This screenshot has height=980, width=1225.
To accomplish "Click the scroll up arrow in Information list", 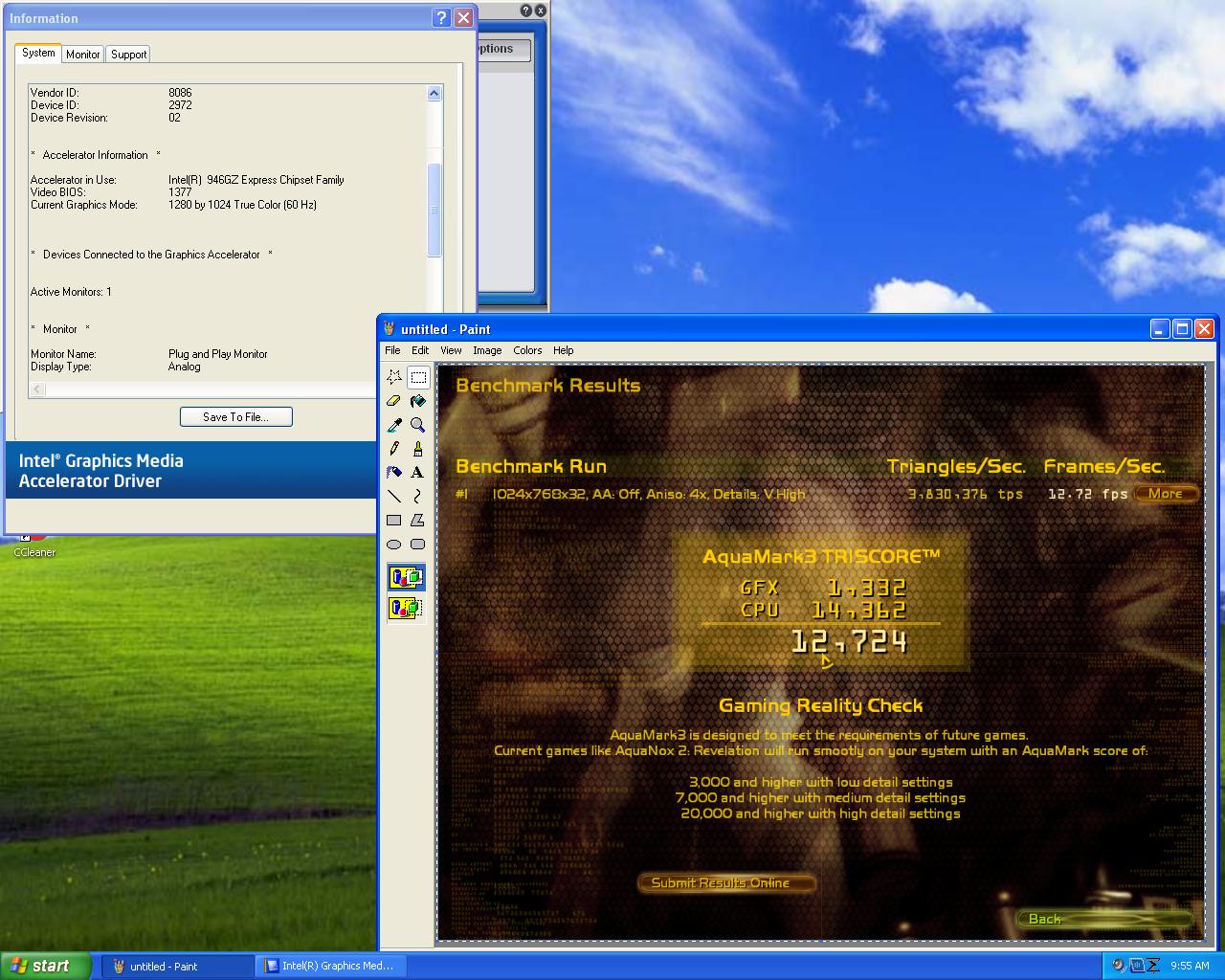I will [434, 93].
